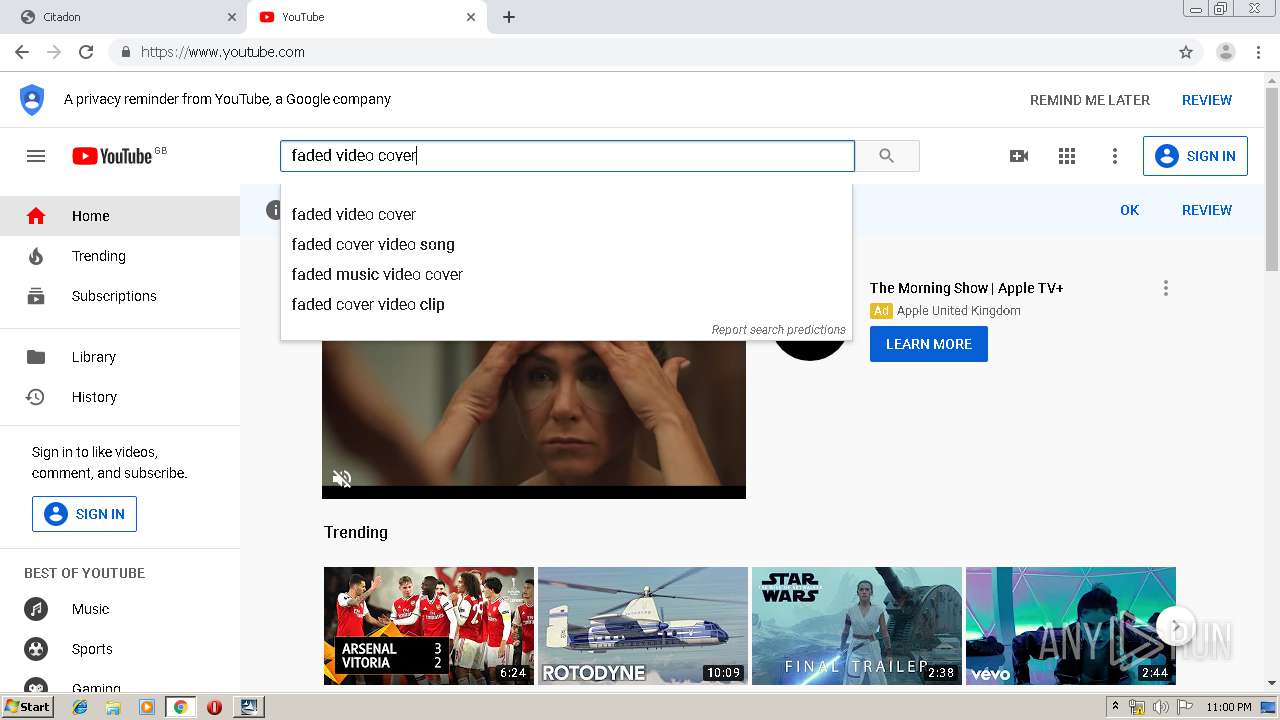Select suggestion 'faded music video cover'

coord(566,274)
